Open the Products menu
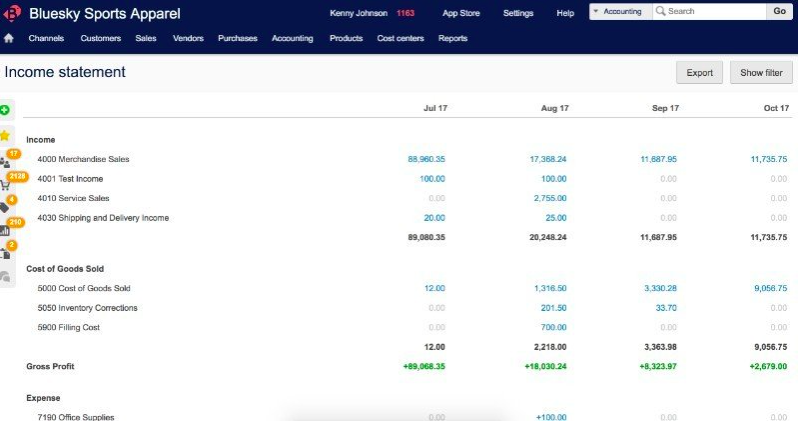 (346, 38)
